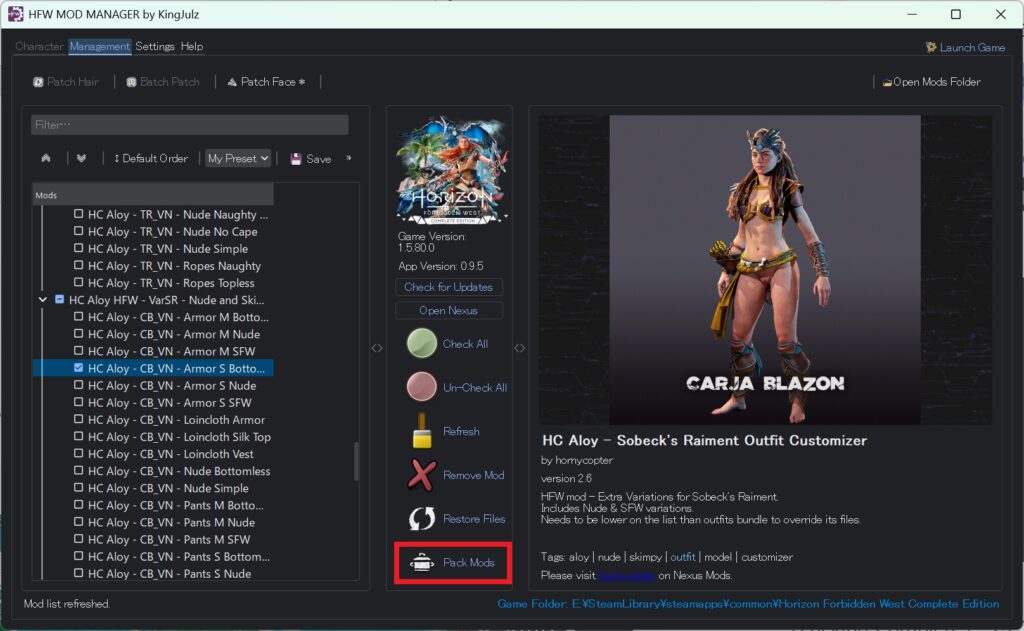Screen dimensions: 1024x631
Task: Uncheck the highlighted CB_VN Armor S mod
Action: [79, 369]
